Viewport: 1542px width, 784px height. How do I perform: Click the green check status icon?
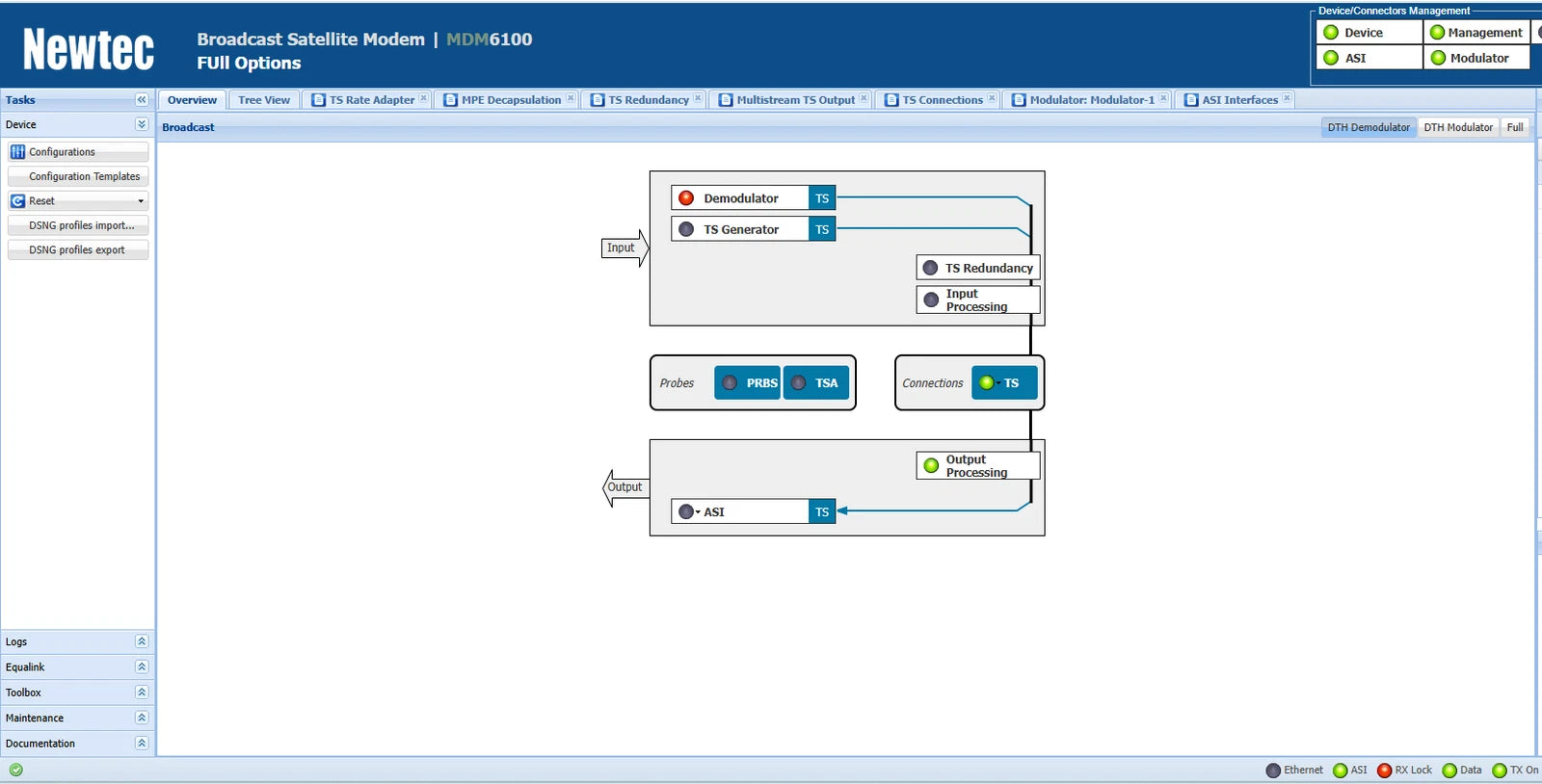click(x=16, y=770)
